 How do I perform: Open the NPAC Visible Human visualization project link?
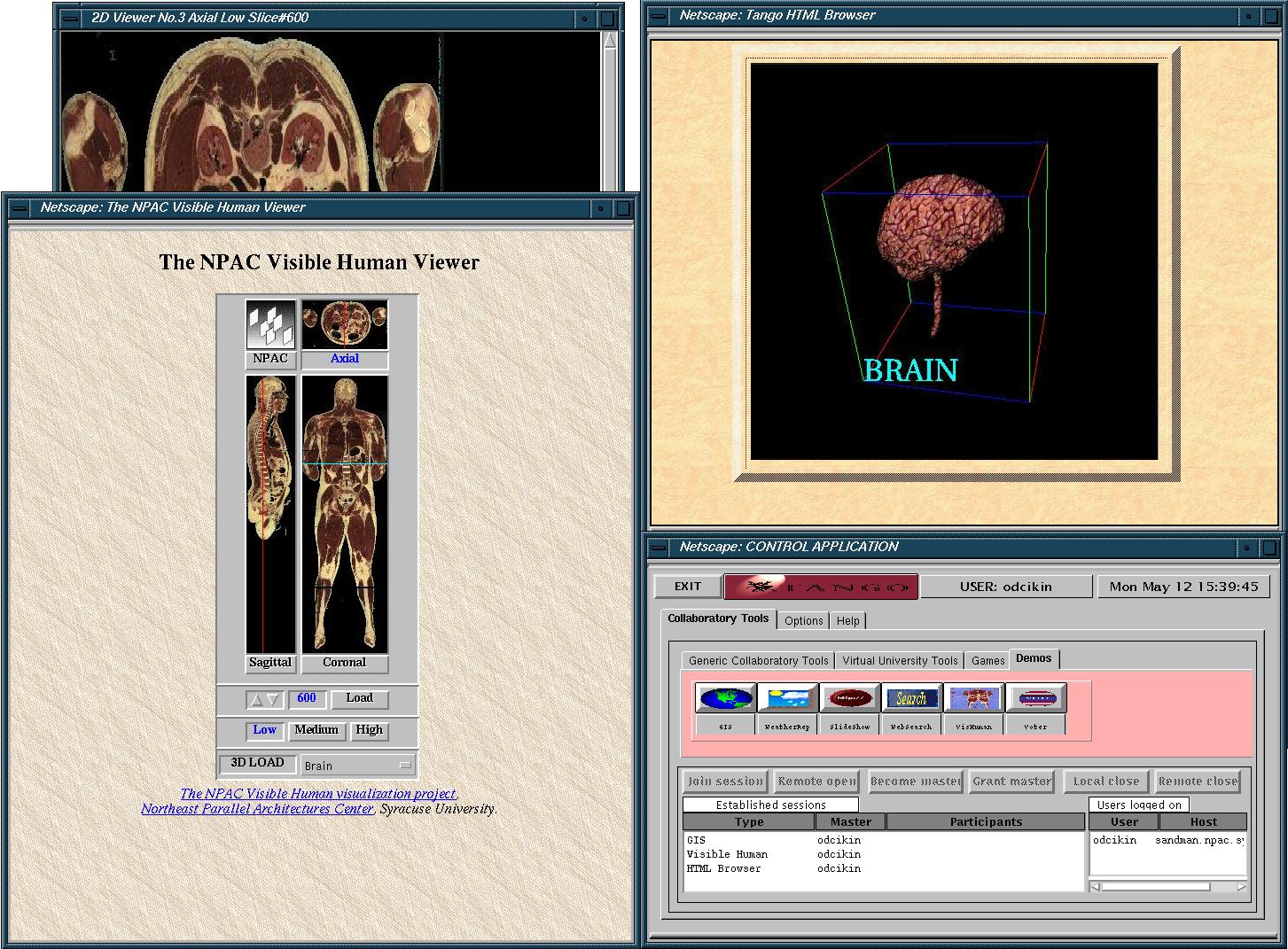coord(318,794)
